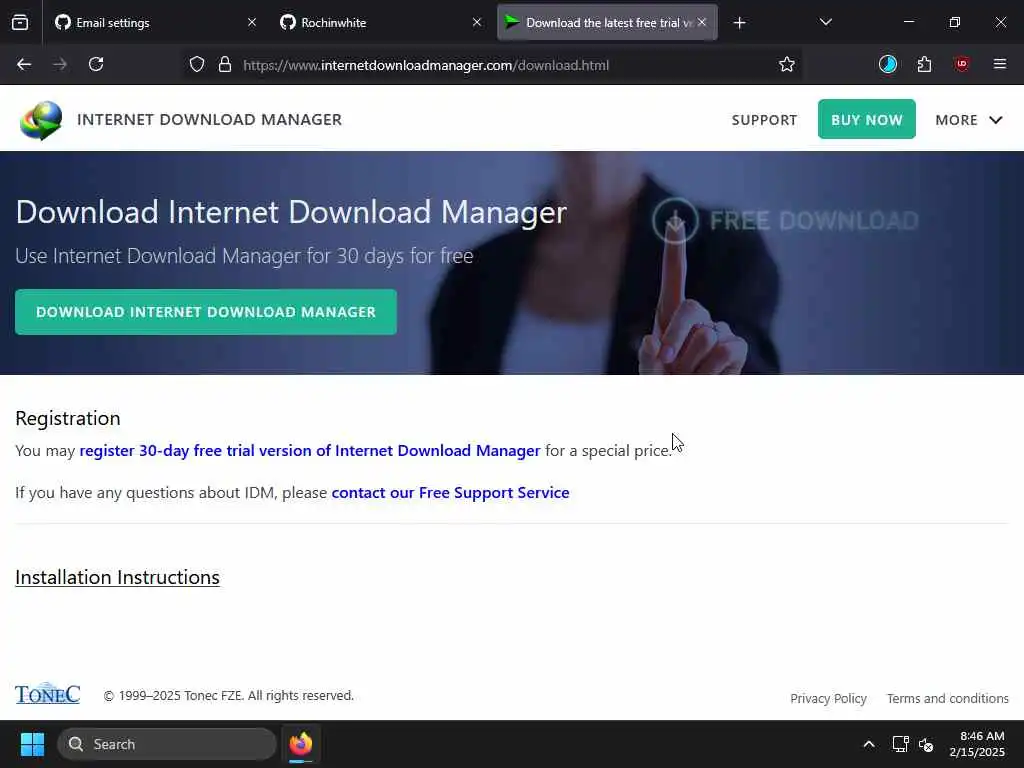Viewport: 1024px width, 768px height.
Task: Open the blue circular extension icon
Action: pos(888,64)
